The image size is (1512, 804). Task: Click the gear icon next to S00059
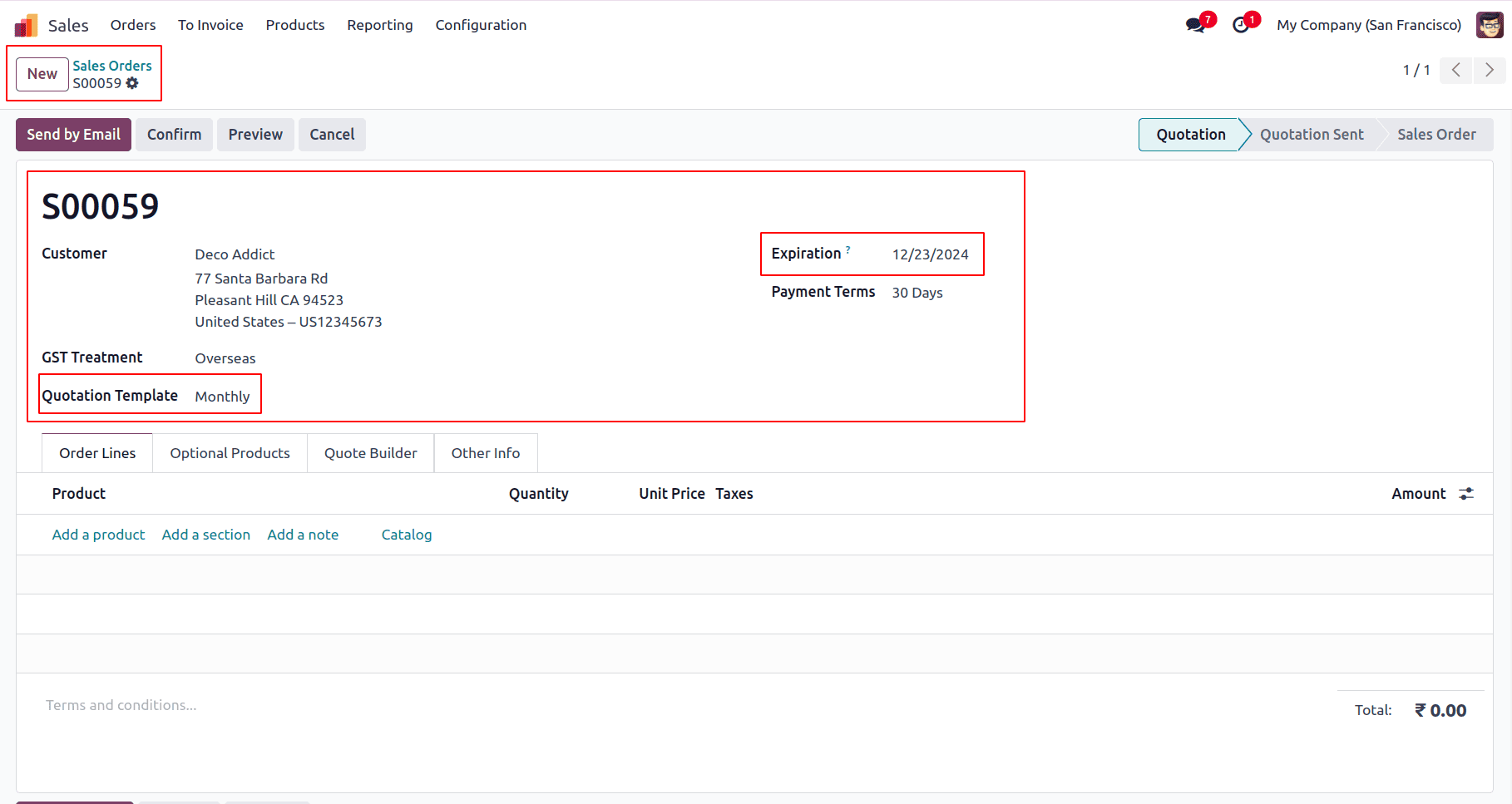pos(132,83)
